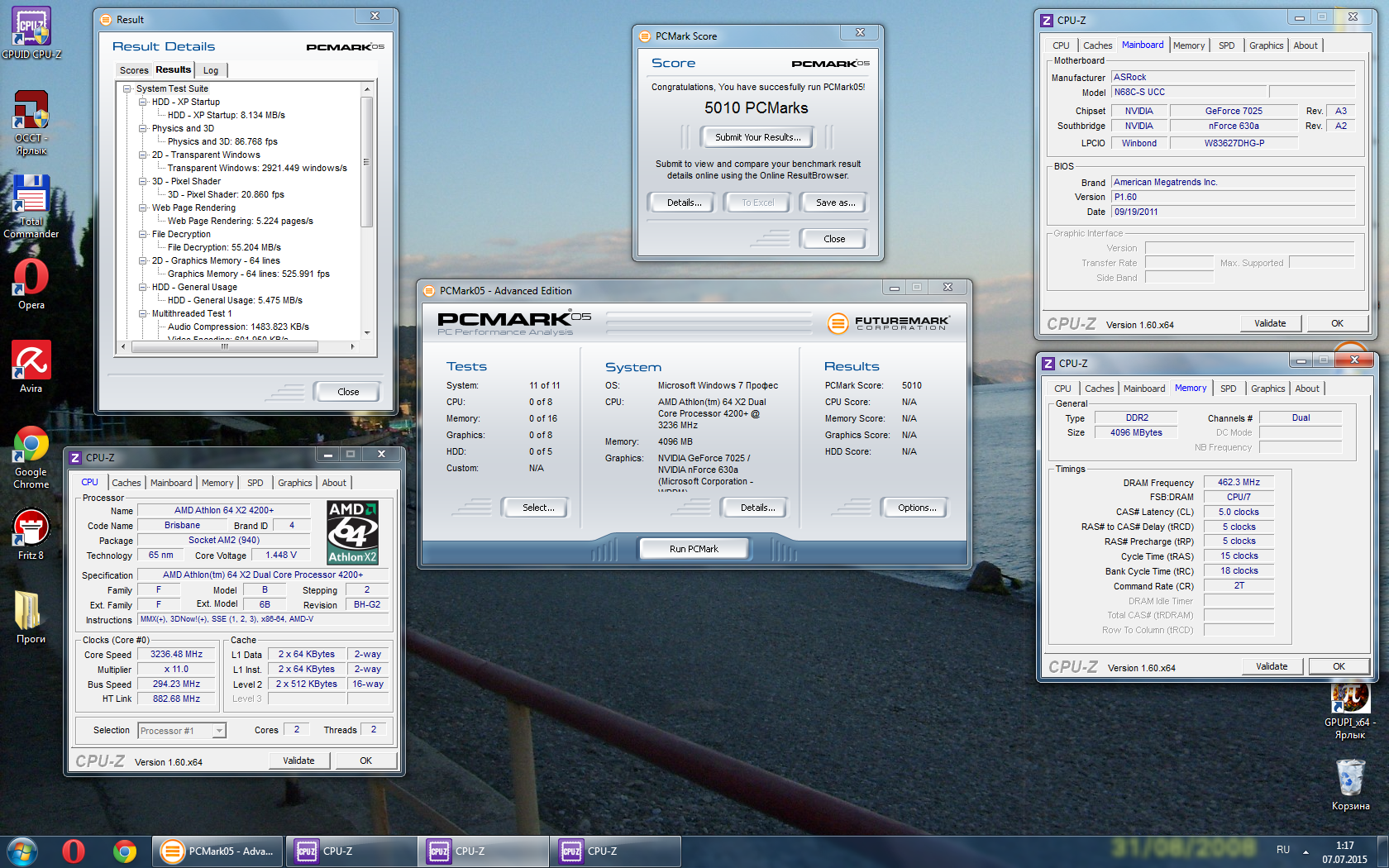Activate the third CPU-Z taskbar button

pyautogui.click(x=616, y=851)
